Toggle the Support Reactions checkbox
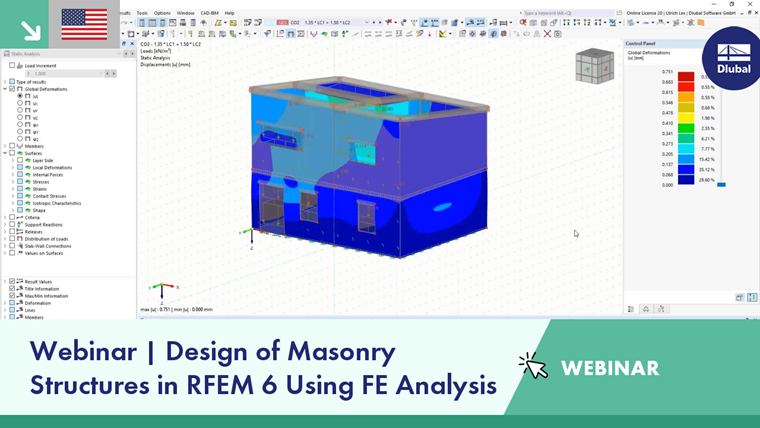This screenshot has width=760, height=428. click(12, 224)
